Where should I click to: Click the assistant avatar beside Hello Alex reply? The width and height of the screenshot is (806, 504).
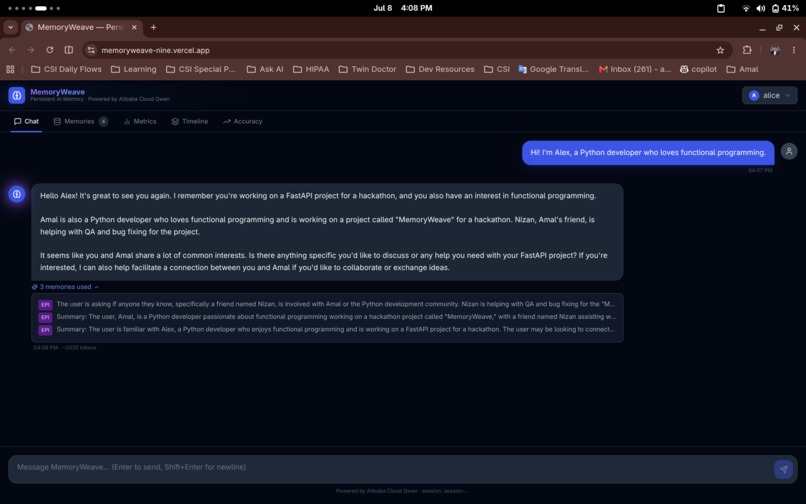click(16, 194)
